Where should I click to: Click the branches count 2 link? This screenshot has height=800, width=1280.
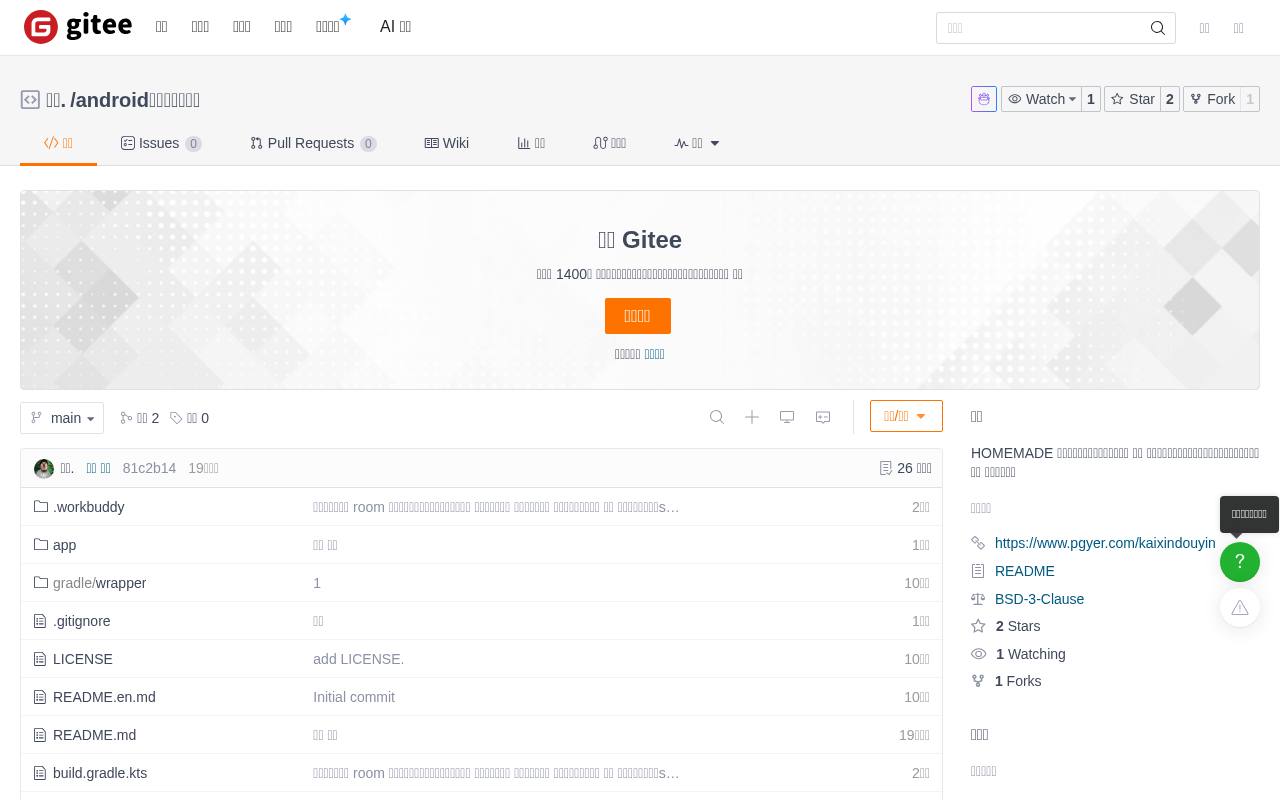click(140, 418)
